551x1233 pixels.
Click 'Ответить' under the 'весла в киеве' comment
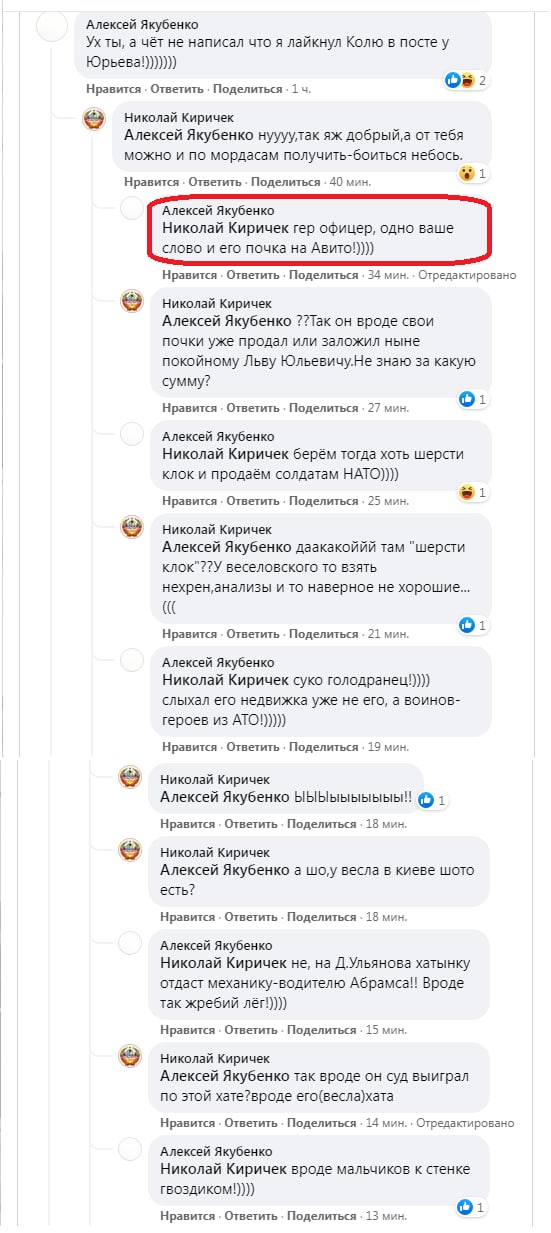(250, 917)
